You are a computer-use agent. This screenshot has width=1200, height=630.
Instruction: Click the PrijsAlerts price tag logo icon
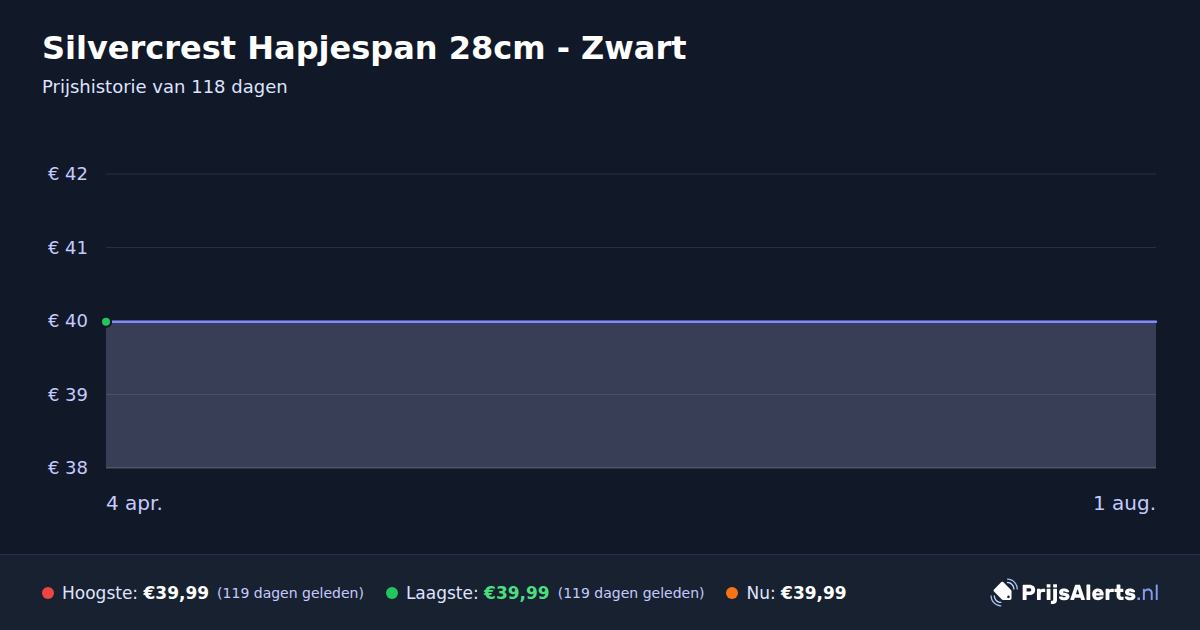pos(1003,593)
